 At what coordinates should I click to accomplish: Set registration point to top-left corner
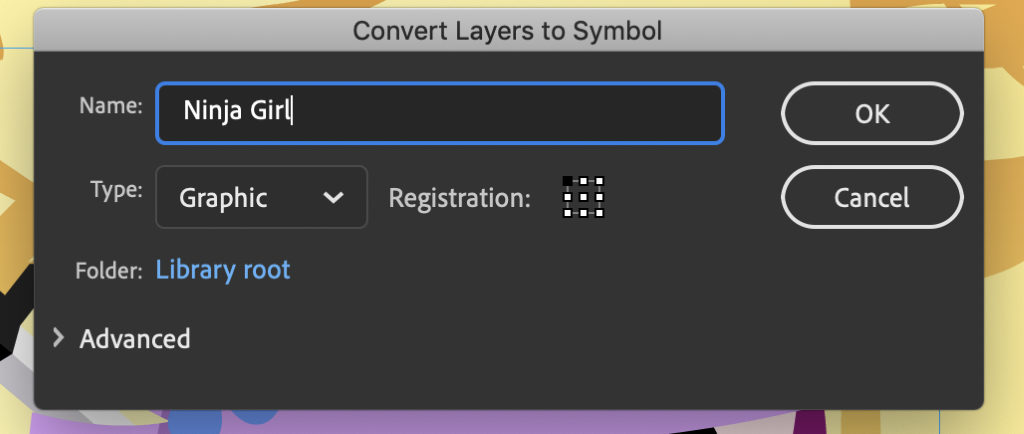[x=567, y=180]
